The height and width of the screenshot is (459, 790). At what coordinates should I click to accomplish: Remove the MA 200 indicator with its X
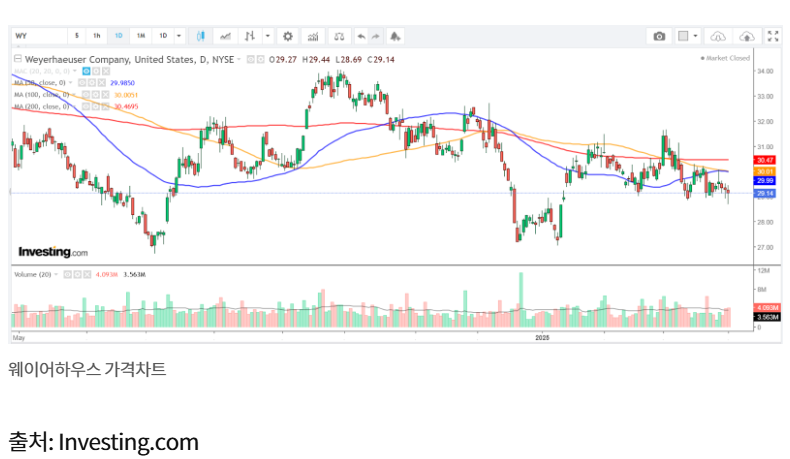tap(105, 106)
